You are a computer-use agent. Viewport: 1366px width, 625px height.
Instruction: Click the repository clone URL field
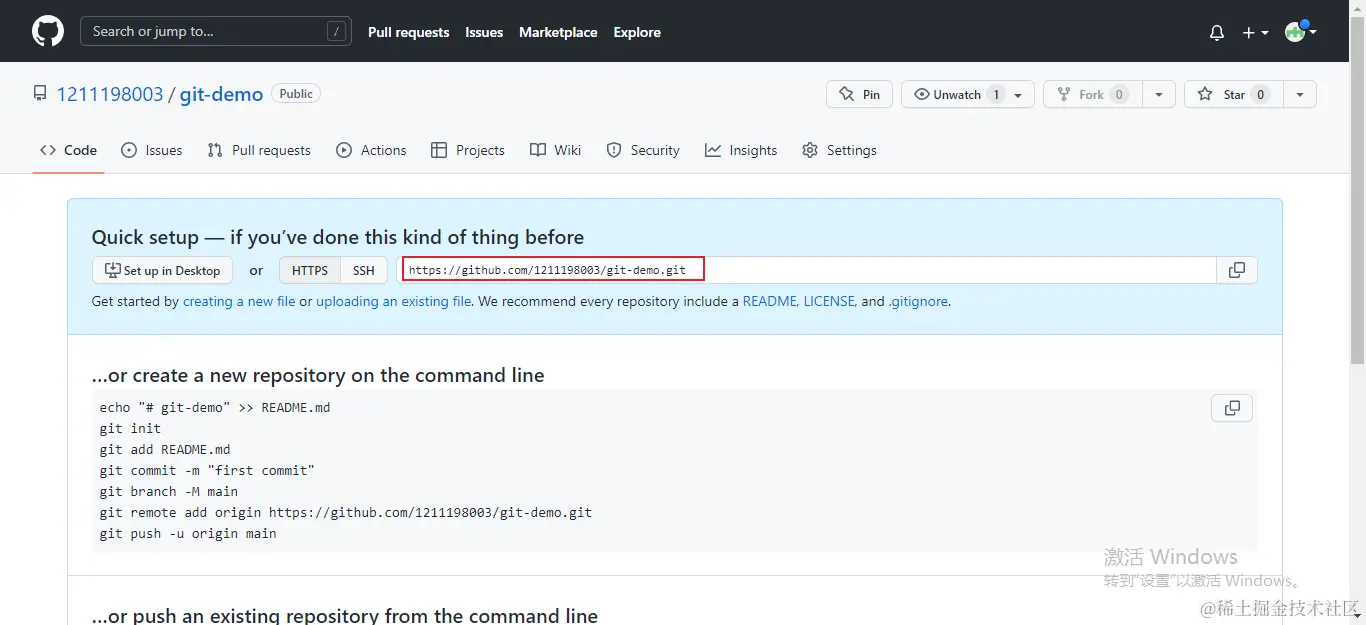coord(807,270)
